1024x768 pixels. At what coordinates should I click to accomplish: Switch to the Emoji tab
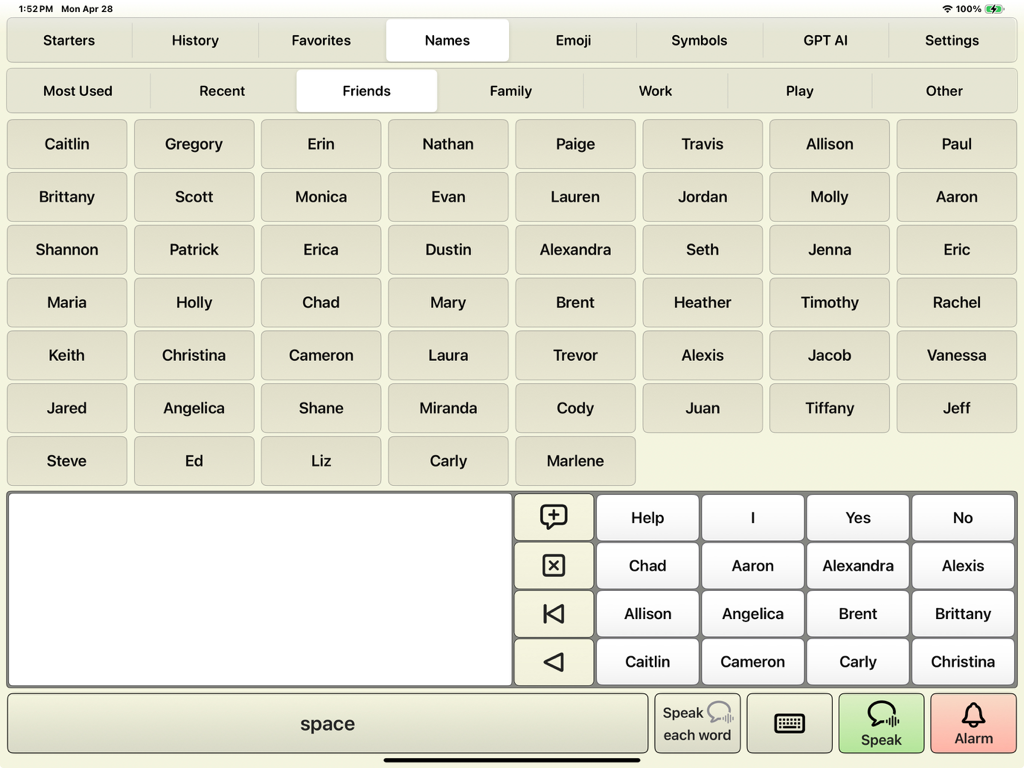pos(573,41)
